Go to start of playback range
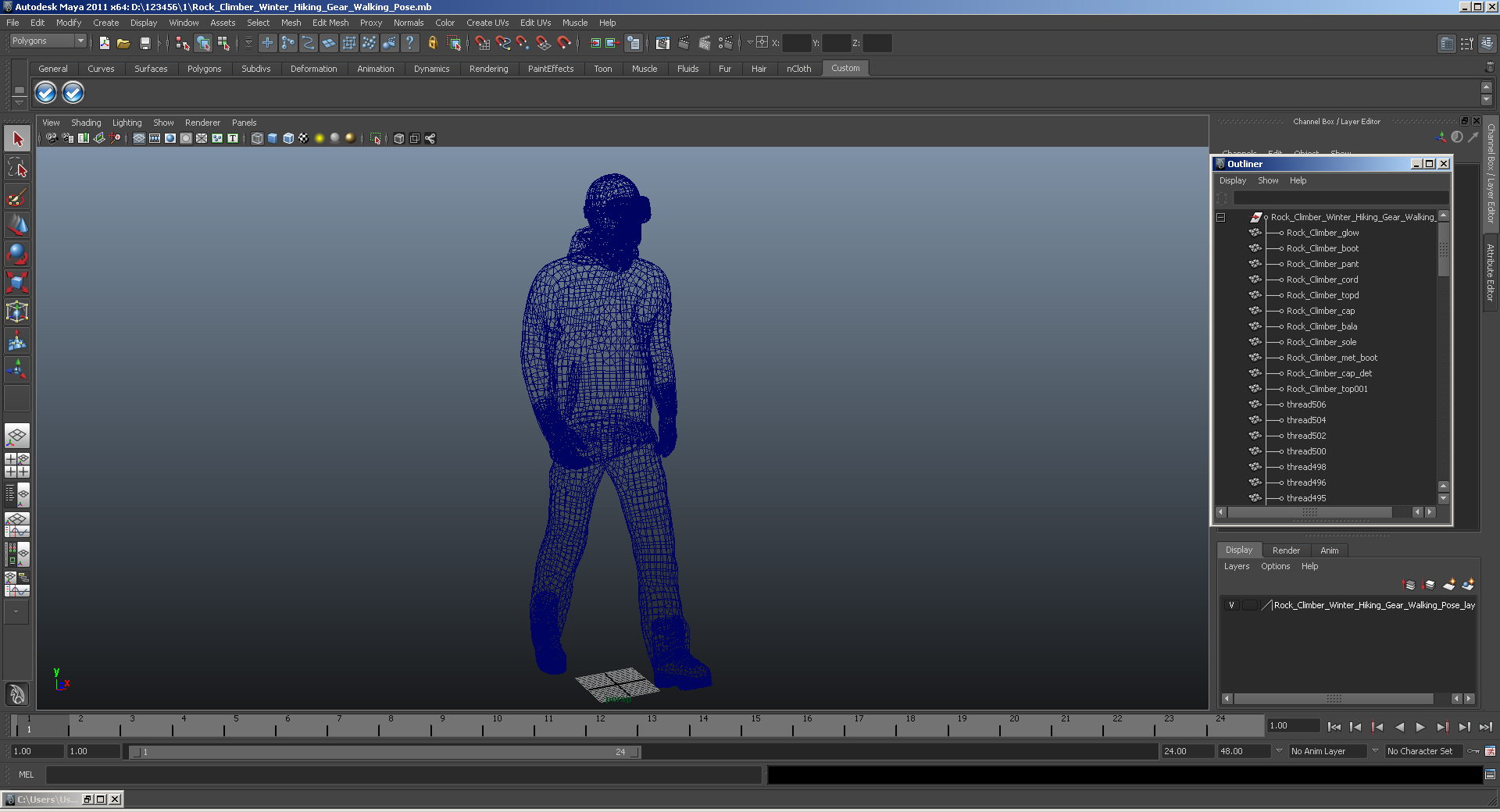The image size is (1500, 812). pos(1334,727)
